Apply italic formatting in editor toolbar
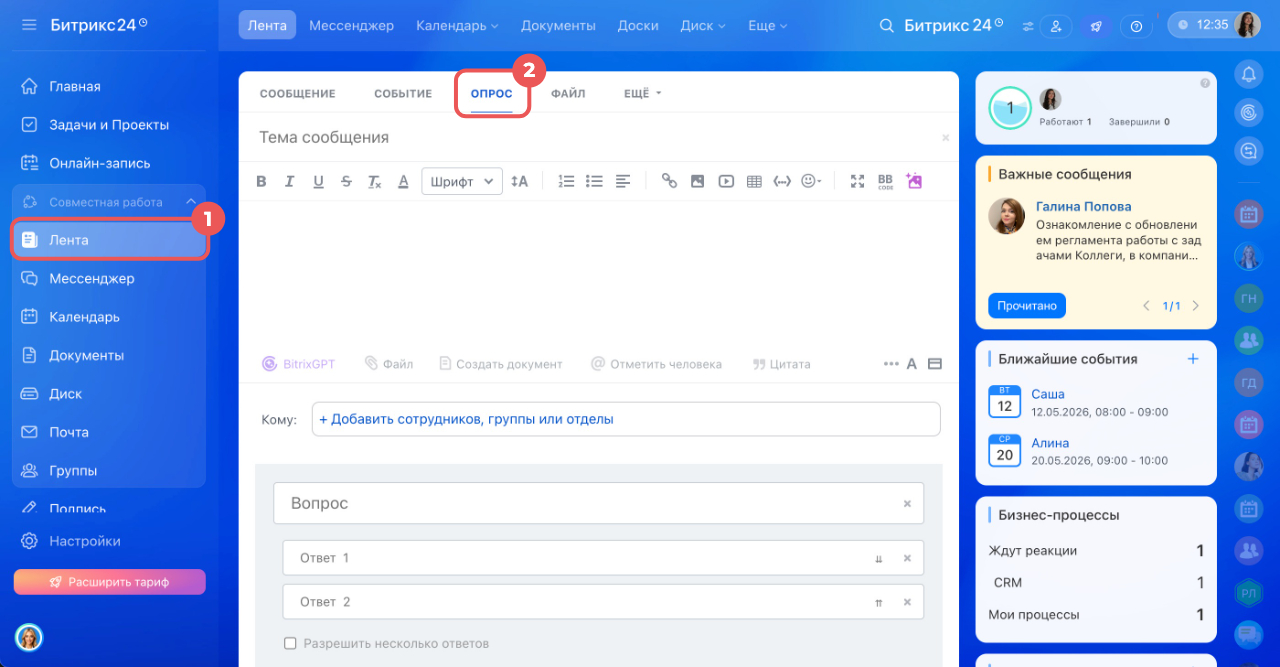The image size is (1280, 667). 290,181
